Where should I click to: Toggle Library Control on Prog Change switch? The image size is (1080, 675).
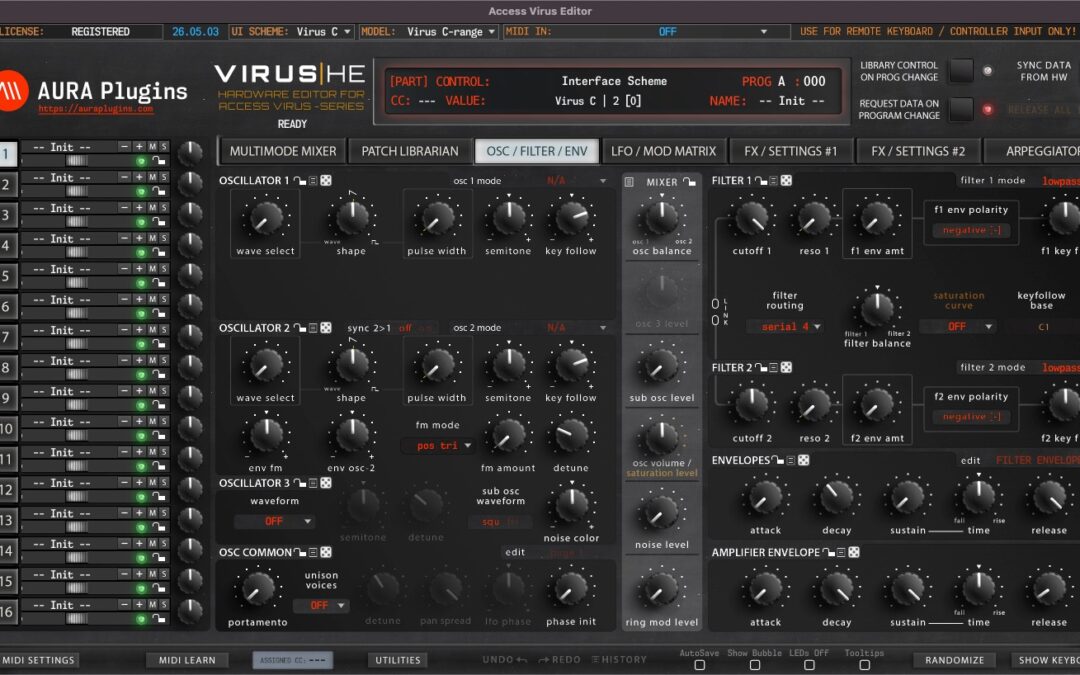tap(961, 70)
